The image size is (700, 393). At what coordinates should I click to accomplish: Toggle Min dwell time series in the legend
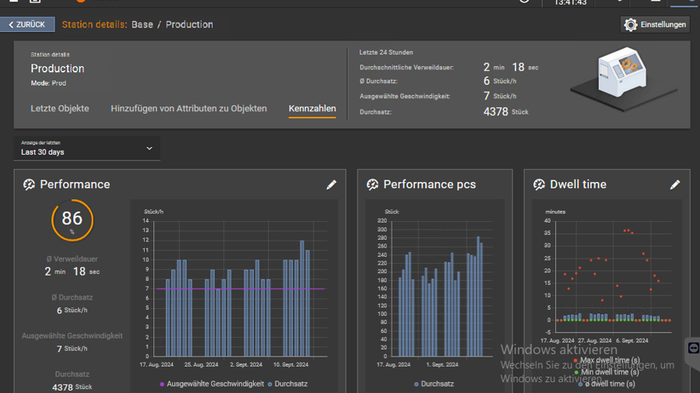point(606,372)
